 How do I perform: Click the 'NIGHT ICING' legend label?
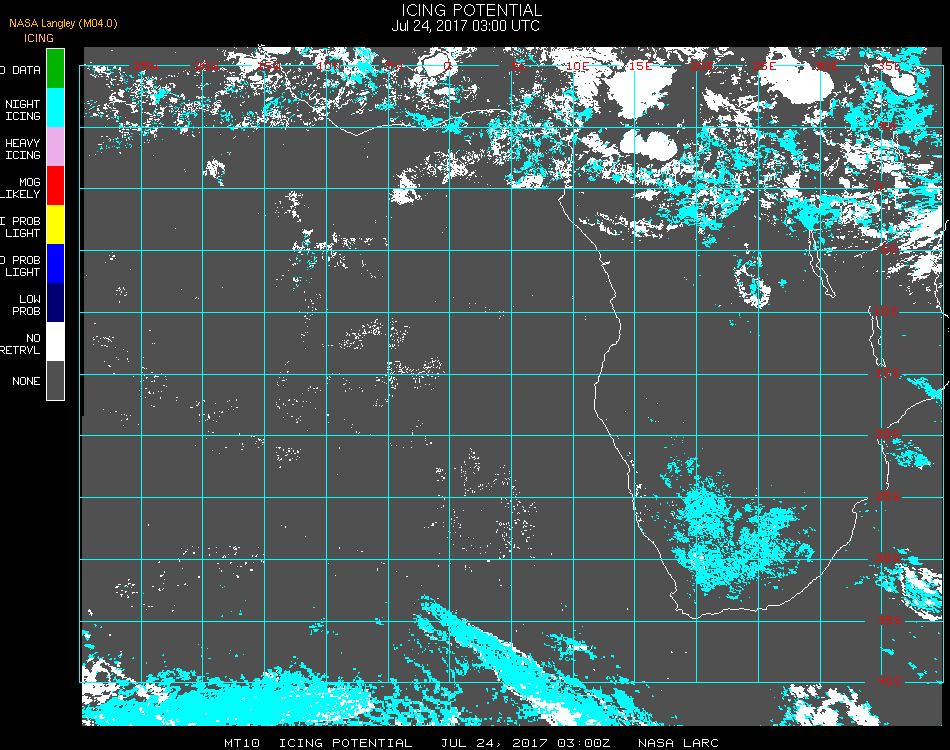[x=23, y=110]
